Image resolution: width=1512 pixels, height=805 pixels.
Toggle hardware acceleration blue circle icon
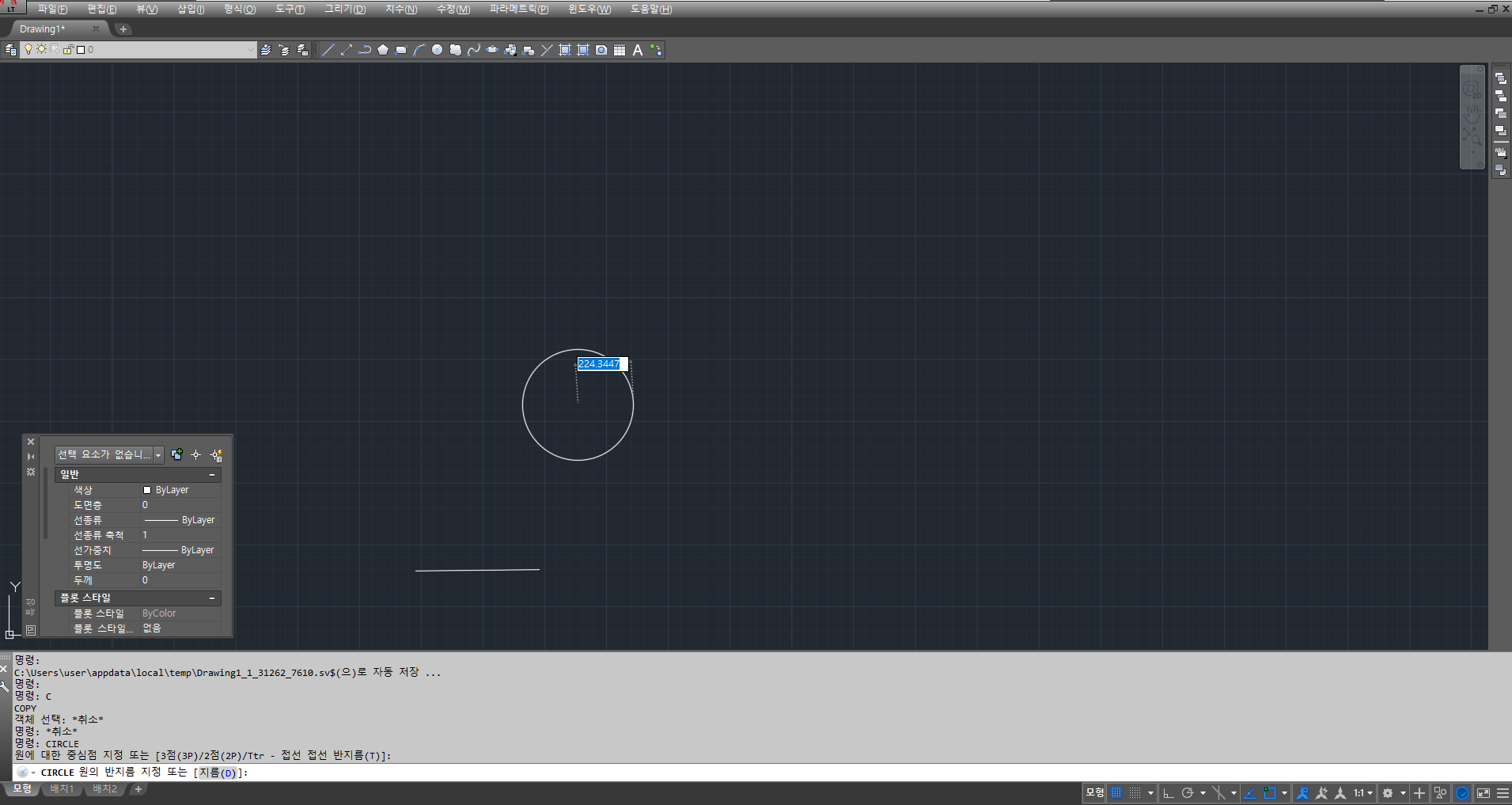tap(1462, 792)
